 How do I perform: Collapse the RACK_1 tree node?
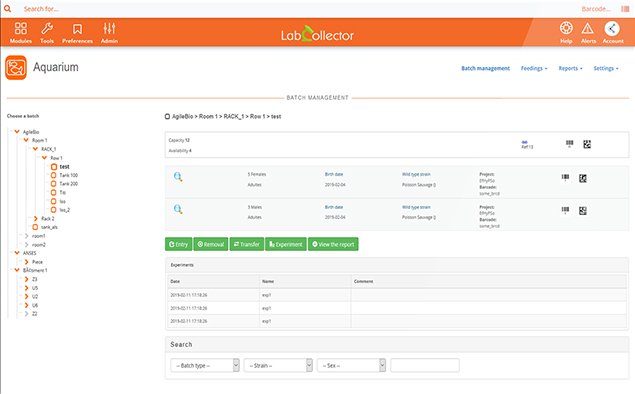pos(35,149)
